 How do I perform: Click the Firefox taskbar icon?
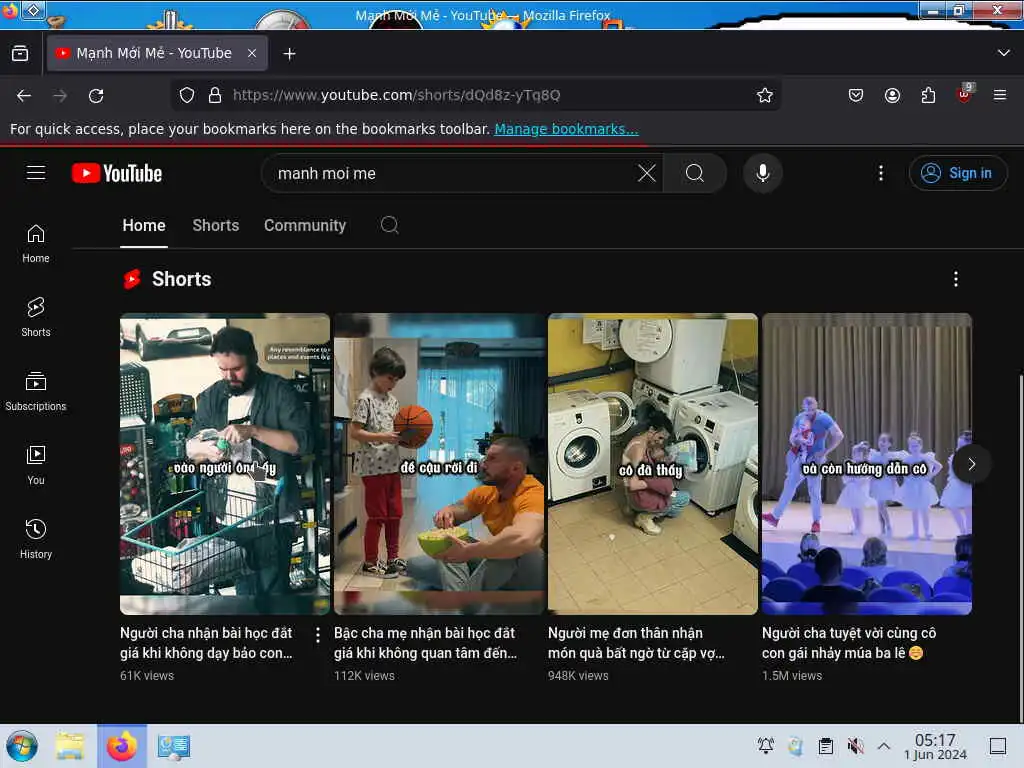tap(122, 746)
